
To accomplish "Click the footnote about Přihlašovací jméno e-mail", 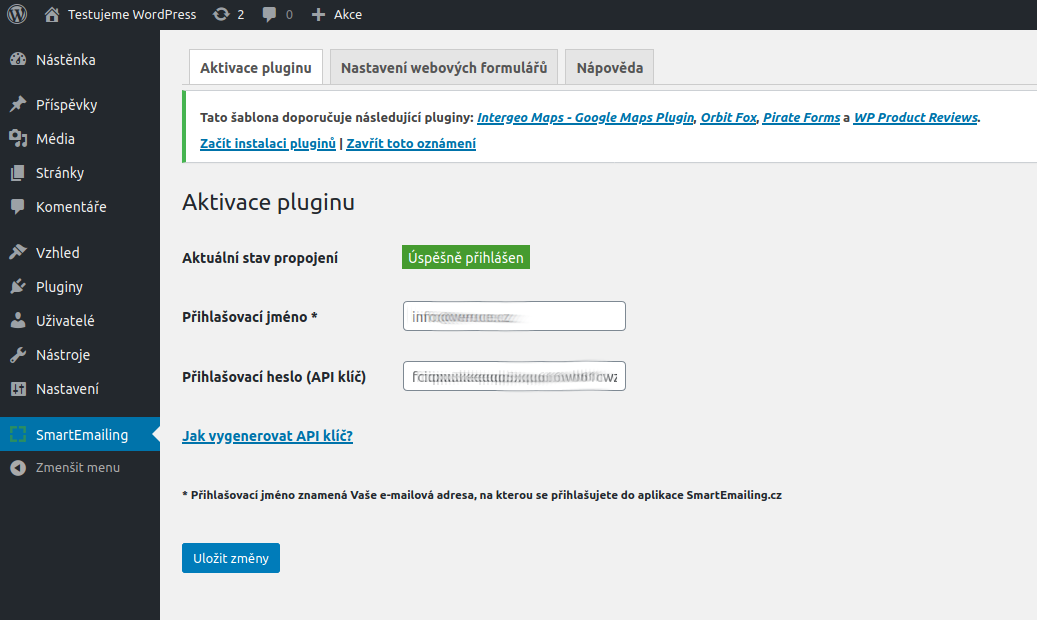I will pos(481,495).
